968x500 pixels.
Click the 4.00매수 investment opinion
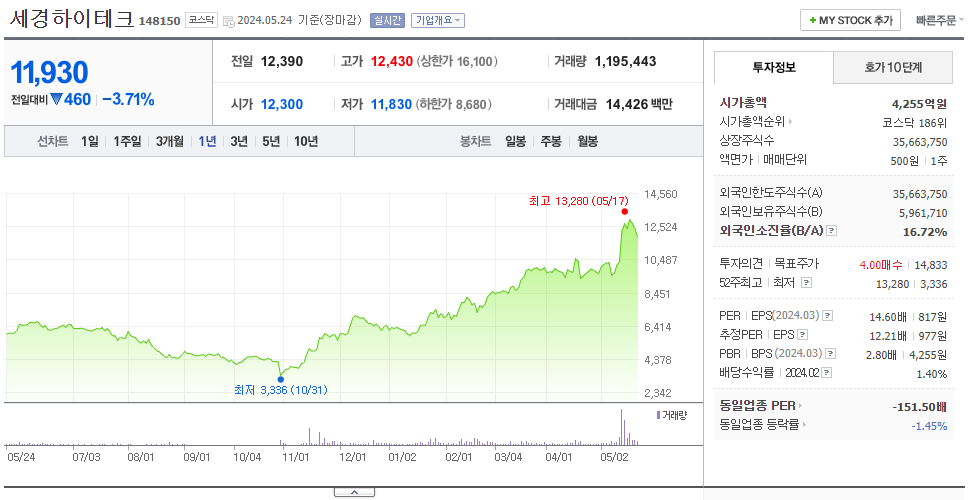(x=881, y=264)
